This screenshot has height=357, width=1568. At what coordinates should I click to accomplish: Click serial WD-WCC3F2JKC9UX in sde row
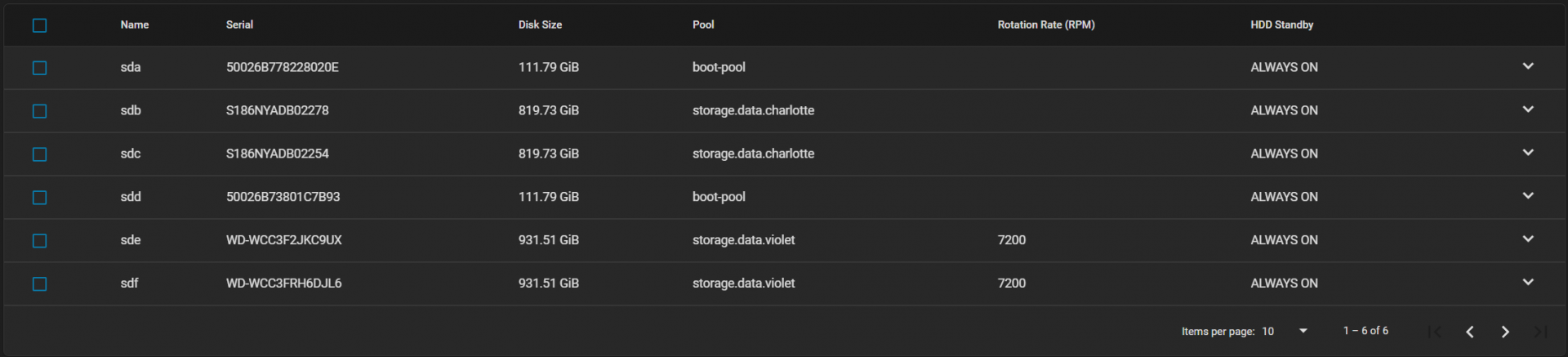coord(284,240)
